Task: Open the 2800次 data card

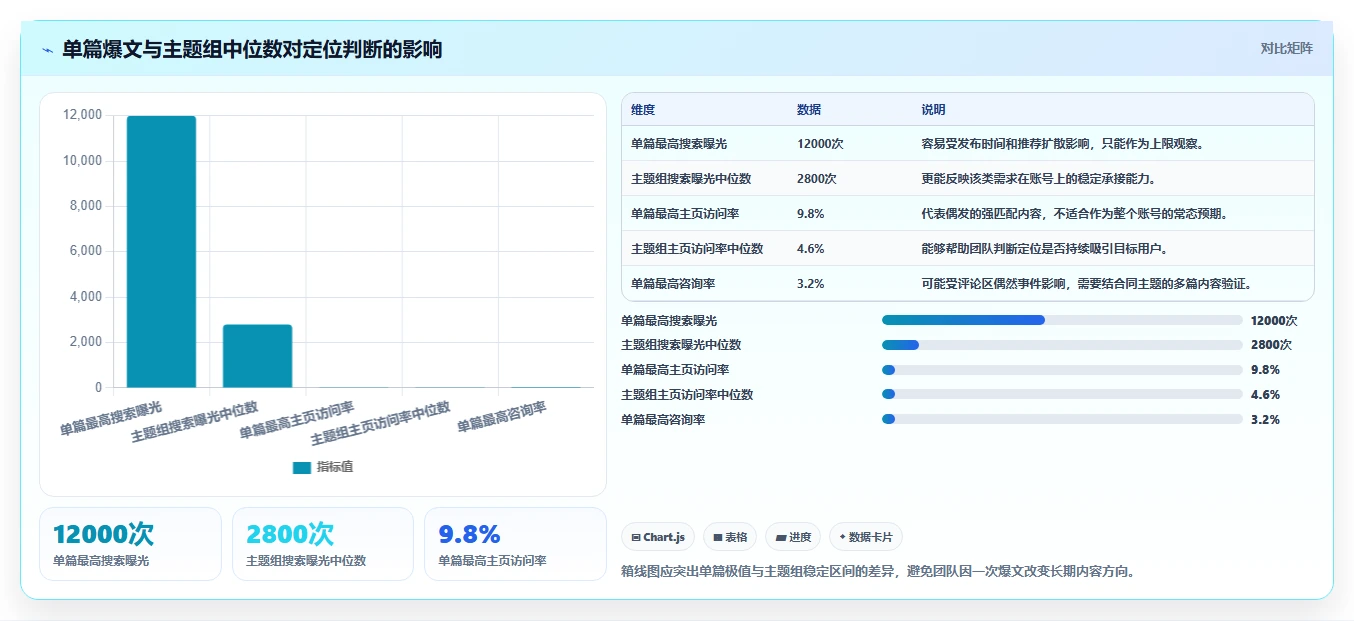Action: point(323,544)
